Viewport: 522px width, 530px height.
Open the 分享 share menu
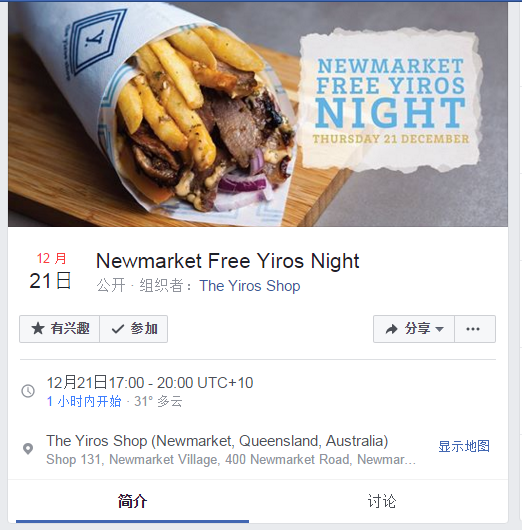(414, 329)
